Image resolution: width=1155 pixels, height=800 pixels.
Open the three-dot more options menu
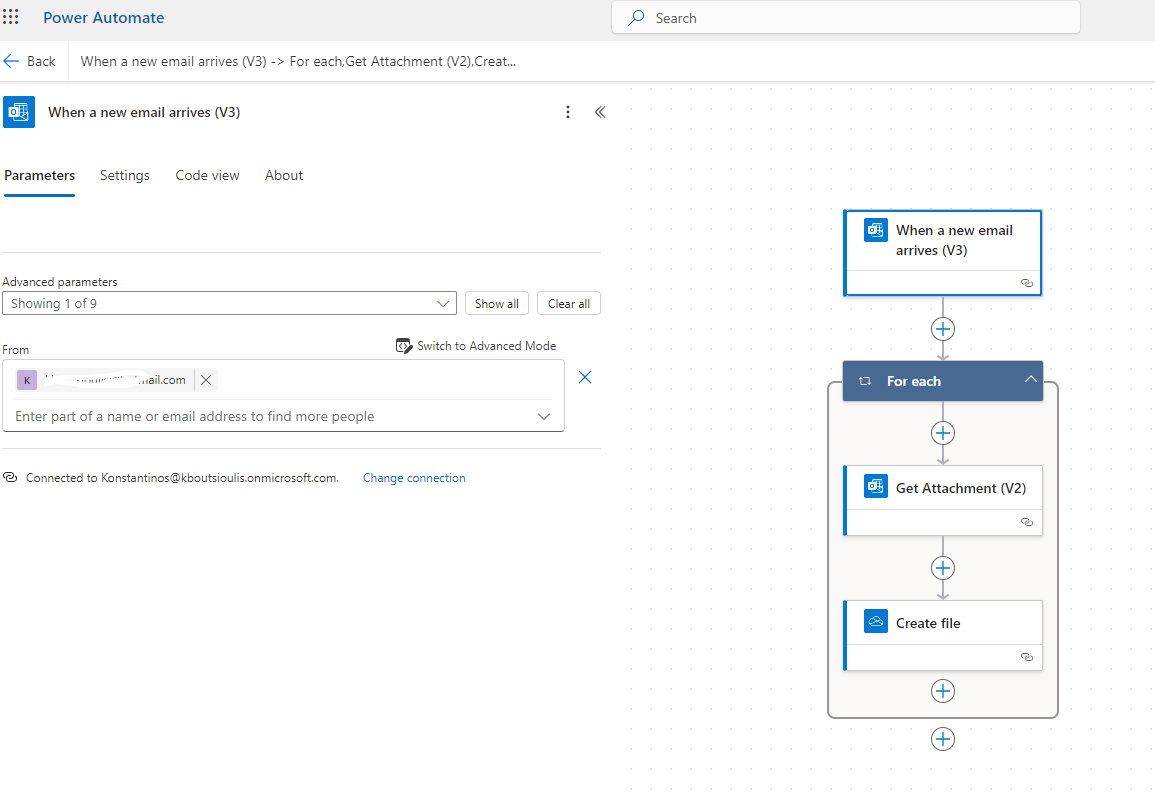[567, 112]
